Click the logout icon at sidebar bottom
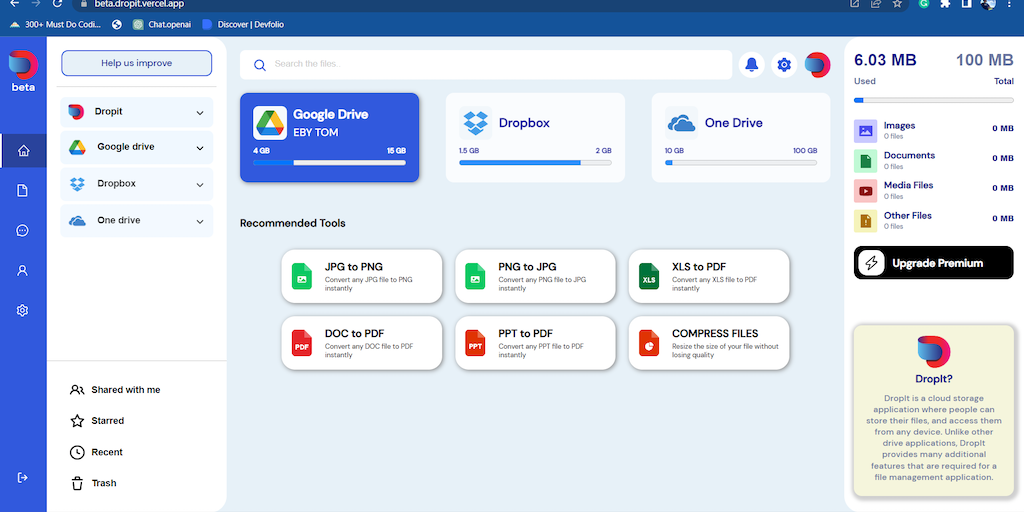Image resolution: width=1024 pixels, height=512 pixels. [23, 479]
